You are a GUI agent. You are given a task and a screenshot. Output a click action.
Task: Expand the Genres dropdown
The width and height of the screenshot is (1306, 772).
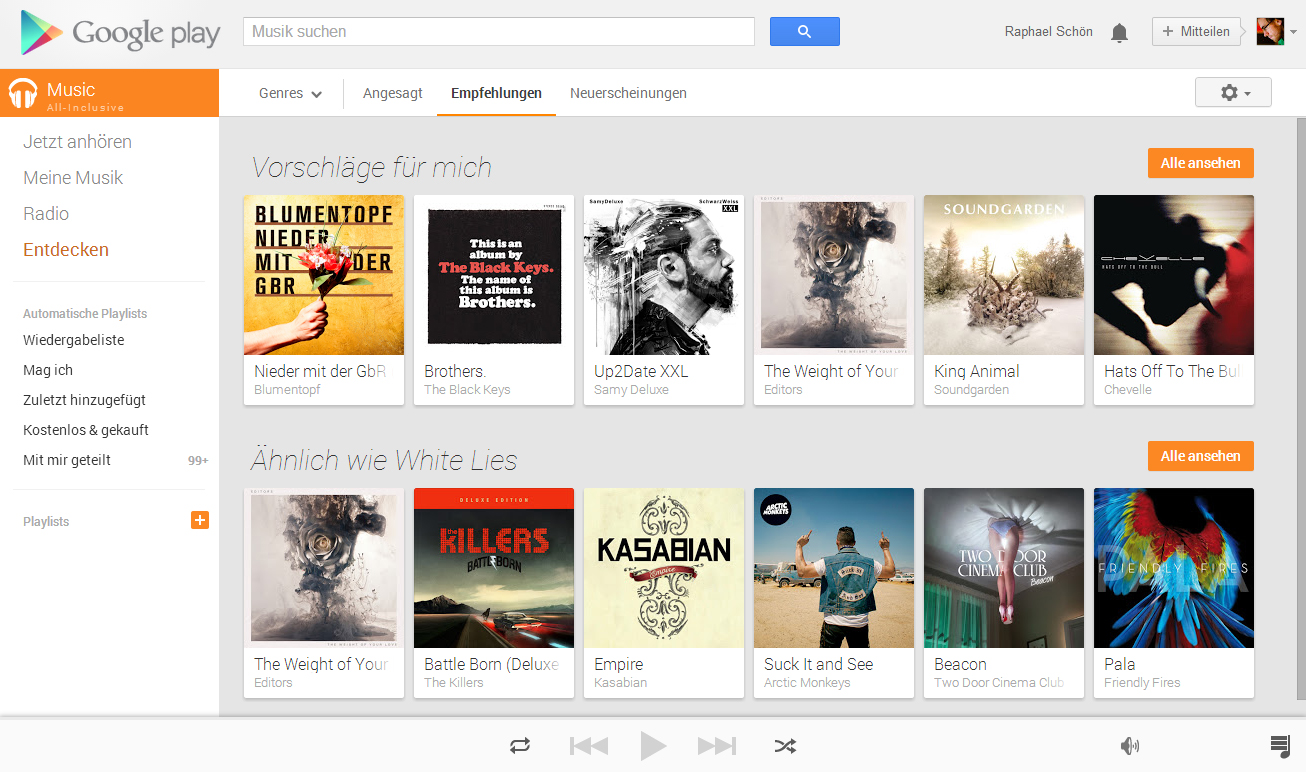coord(290,93)
